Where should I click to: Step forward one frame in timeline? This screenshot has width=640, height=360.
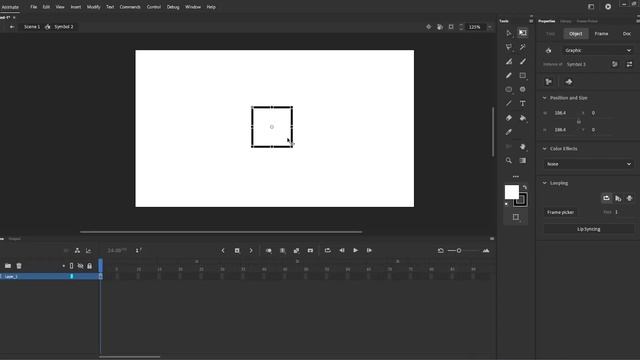pos(369,251)
